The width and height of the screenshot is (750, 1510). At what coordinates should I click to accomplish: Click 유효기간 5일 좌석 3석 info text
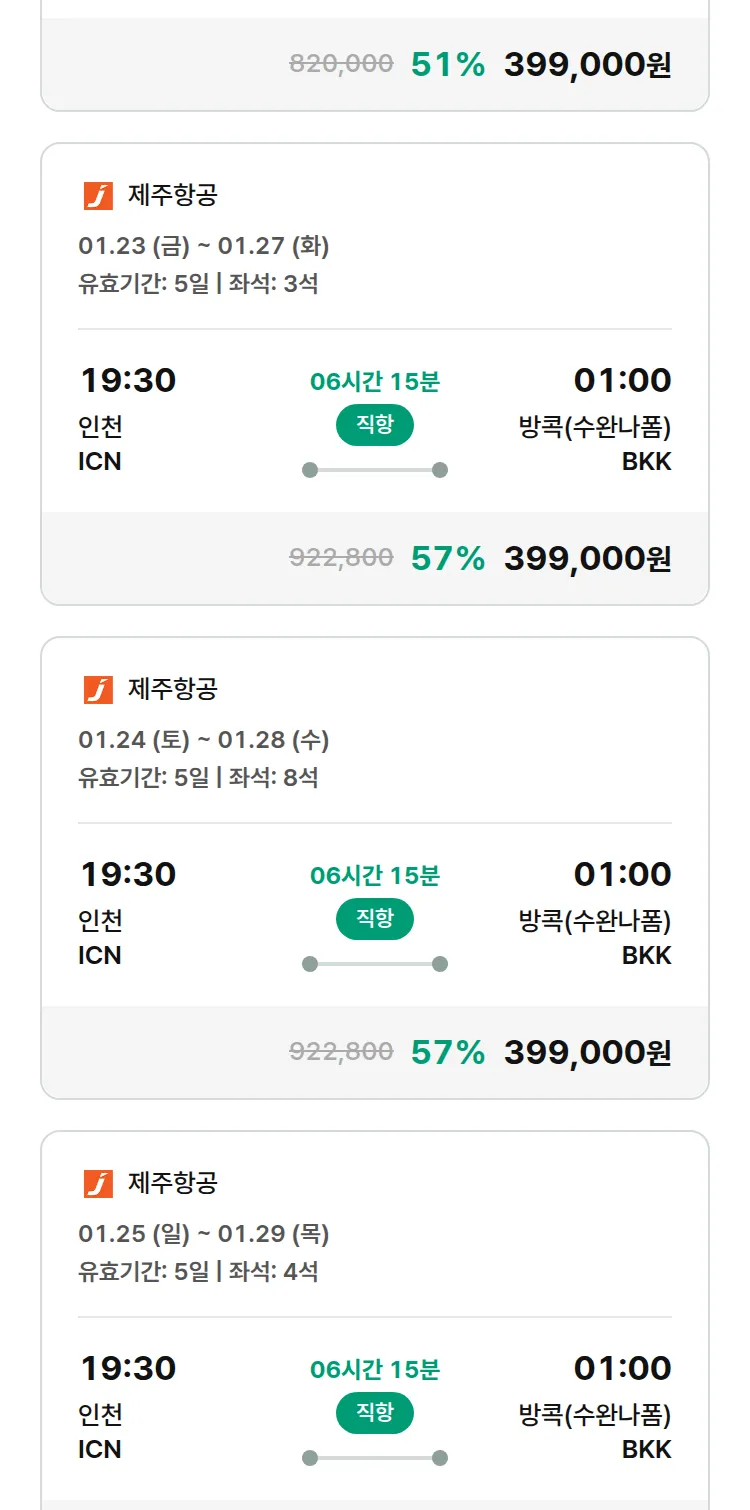(198, 284)
